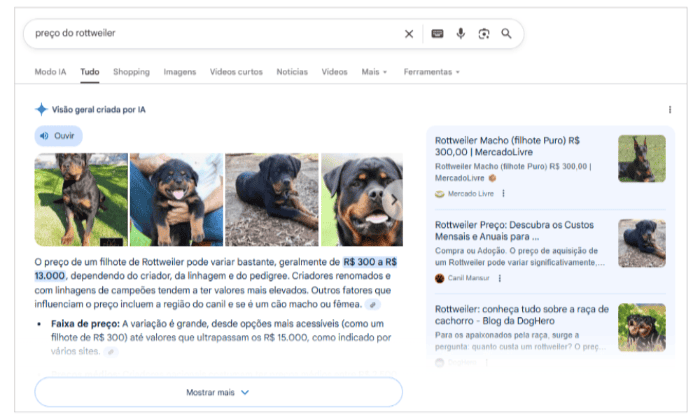Open search by image camera icon
Viewport: 700px width, 420px height.
pos(483,34)
